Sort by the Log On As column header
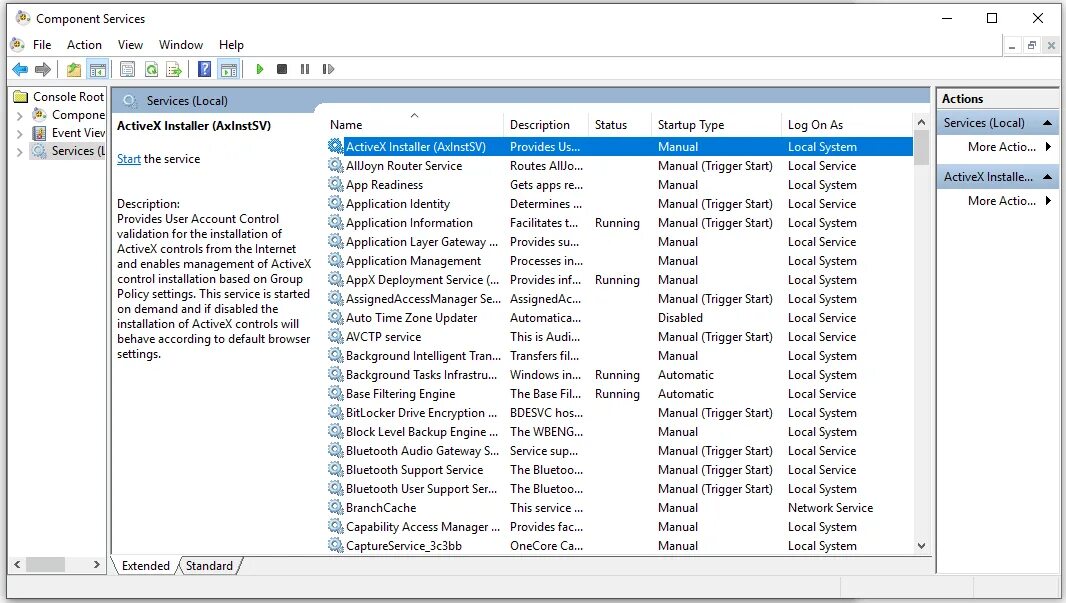Image resolution: width=1066 pixels, height=603 pixels. pyautogui.click(x=846, y=124)
